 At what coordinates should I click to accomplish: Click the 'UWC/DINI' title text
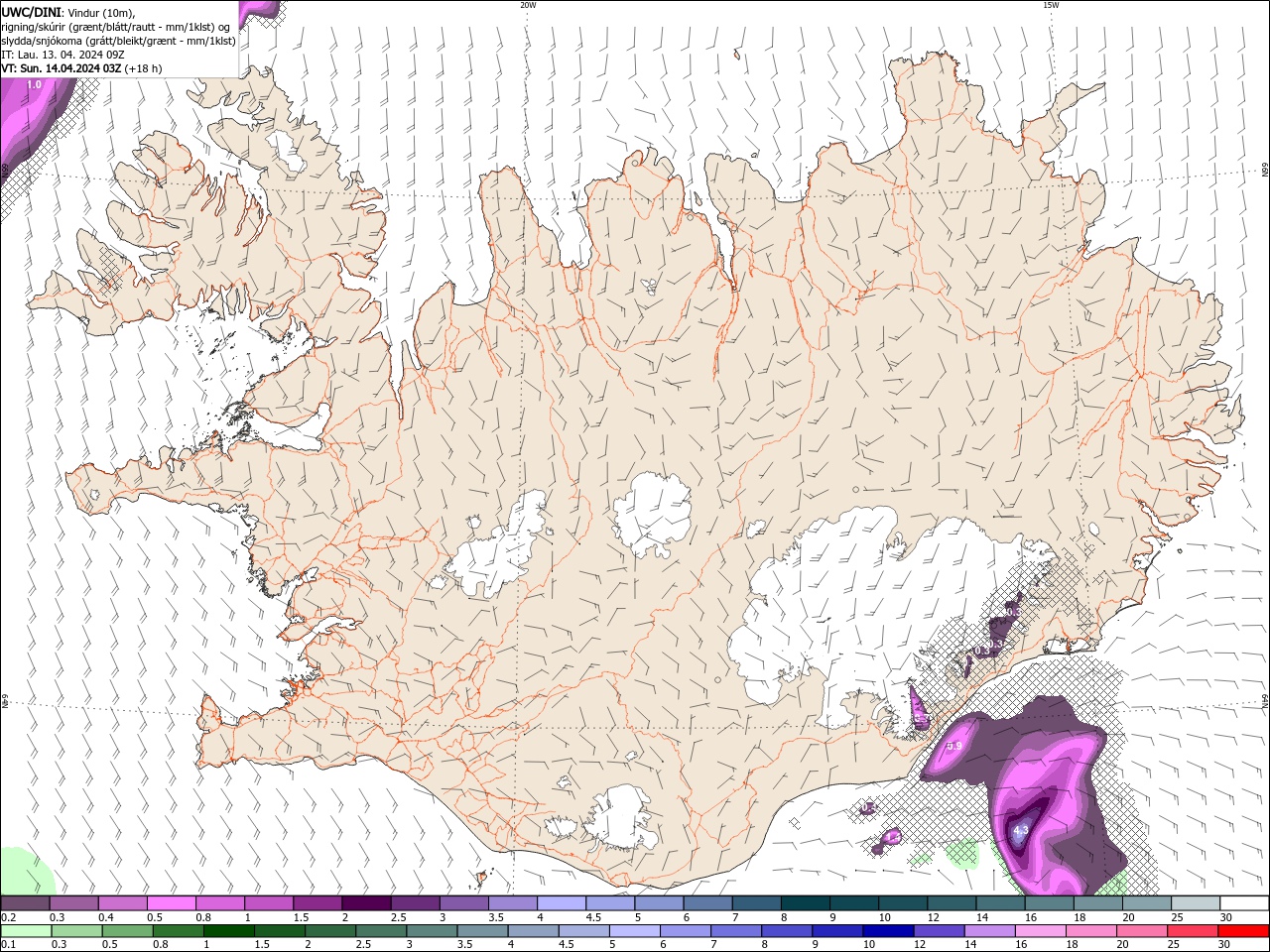tap(30, 12)
